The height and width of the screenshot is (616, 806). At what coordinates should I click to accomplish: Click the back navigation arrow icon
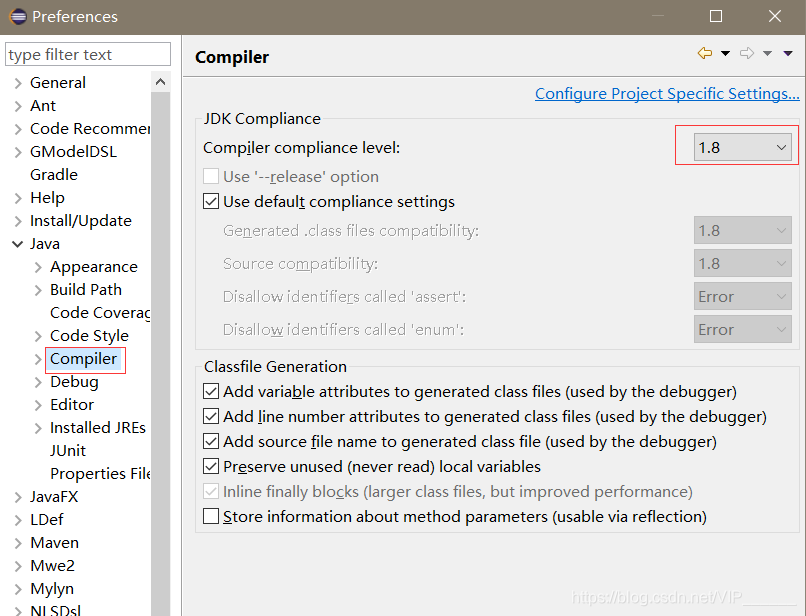[705, 53]
